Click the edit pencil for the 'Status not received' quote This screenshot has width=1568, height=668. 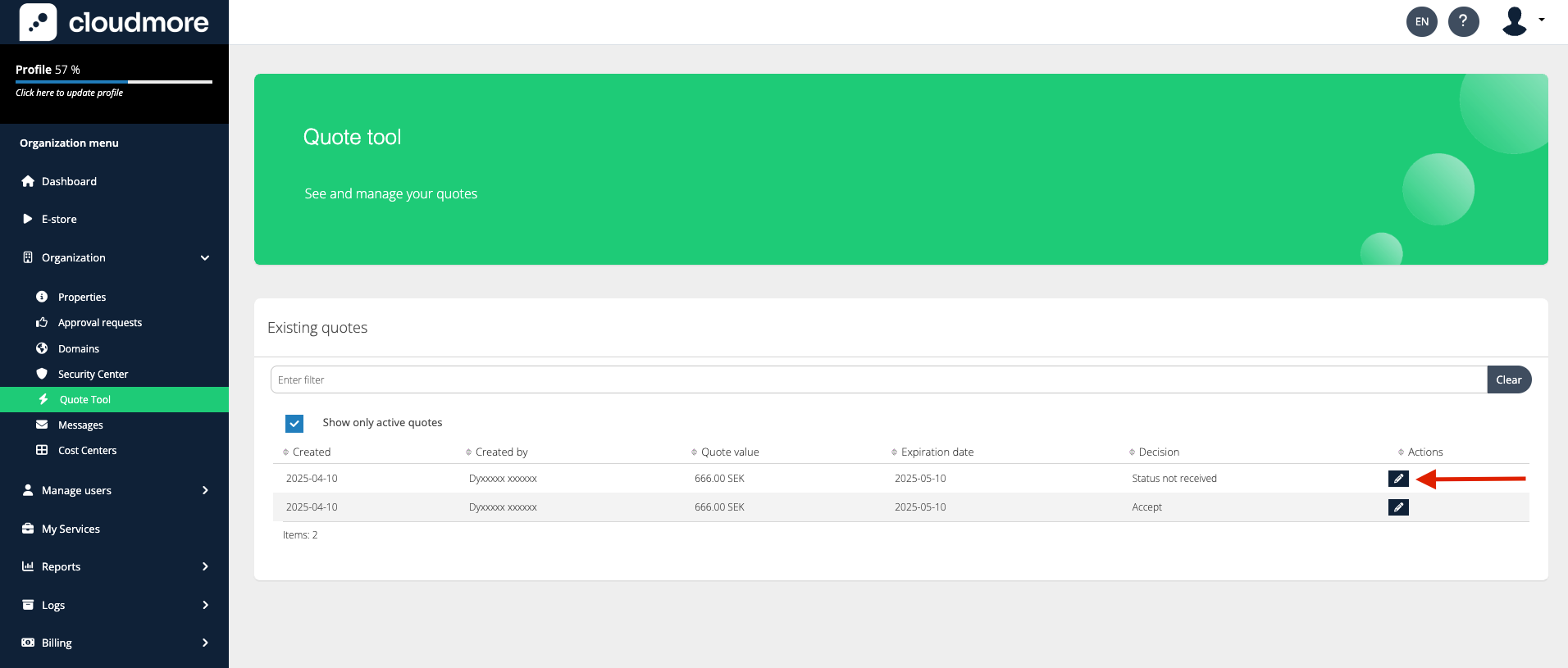[x=1398, y=479]
